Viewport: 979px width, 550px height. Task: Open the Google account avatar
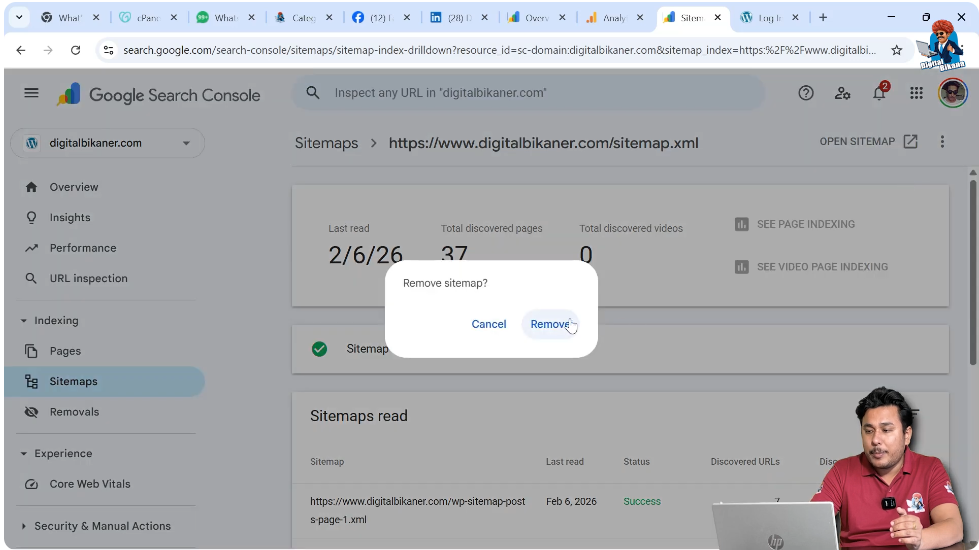(952, 94)
